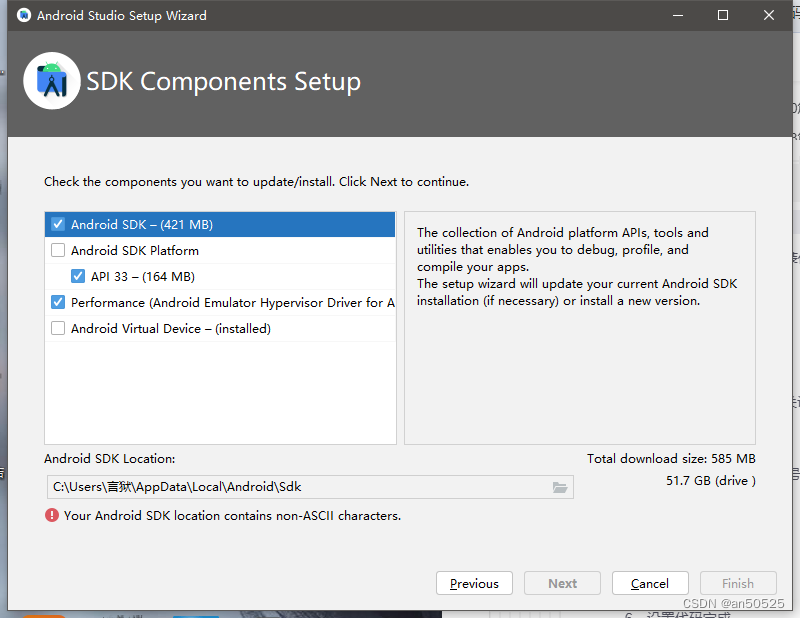Open the SDK location folder browser icon
Viewport: 800px width, 618px height.
point(560,487)
